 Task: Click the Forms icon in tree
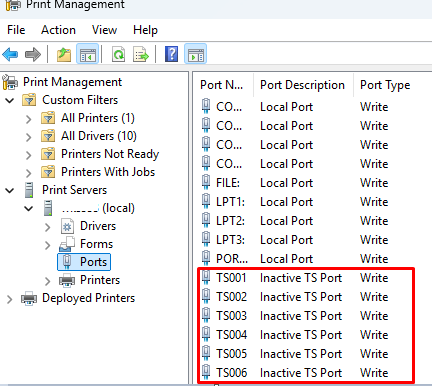click(x=67, y=244)
